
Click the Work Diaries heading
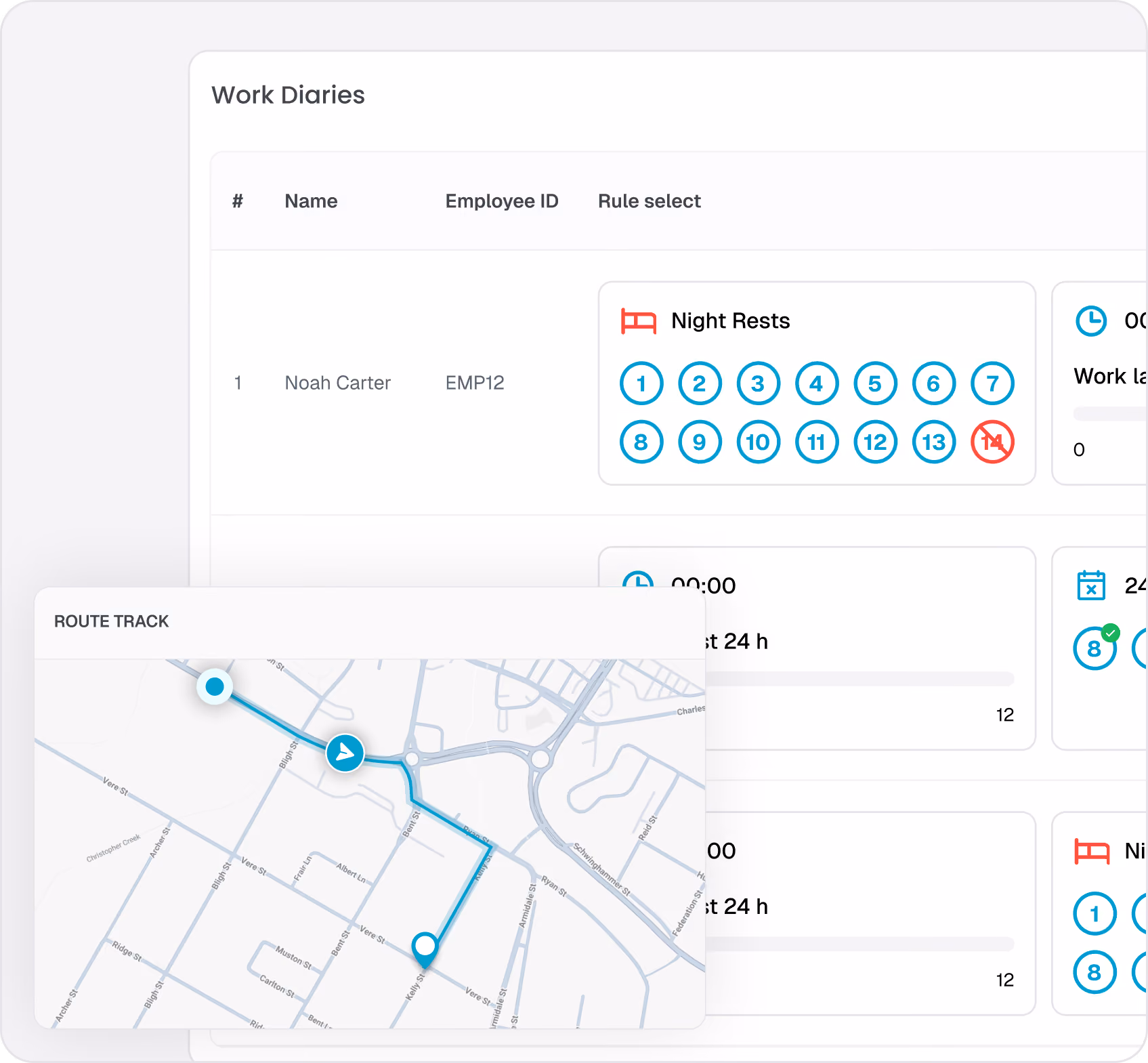tap(288, 95)
